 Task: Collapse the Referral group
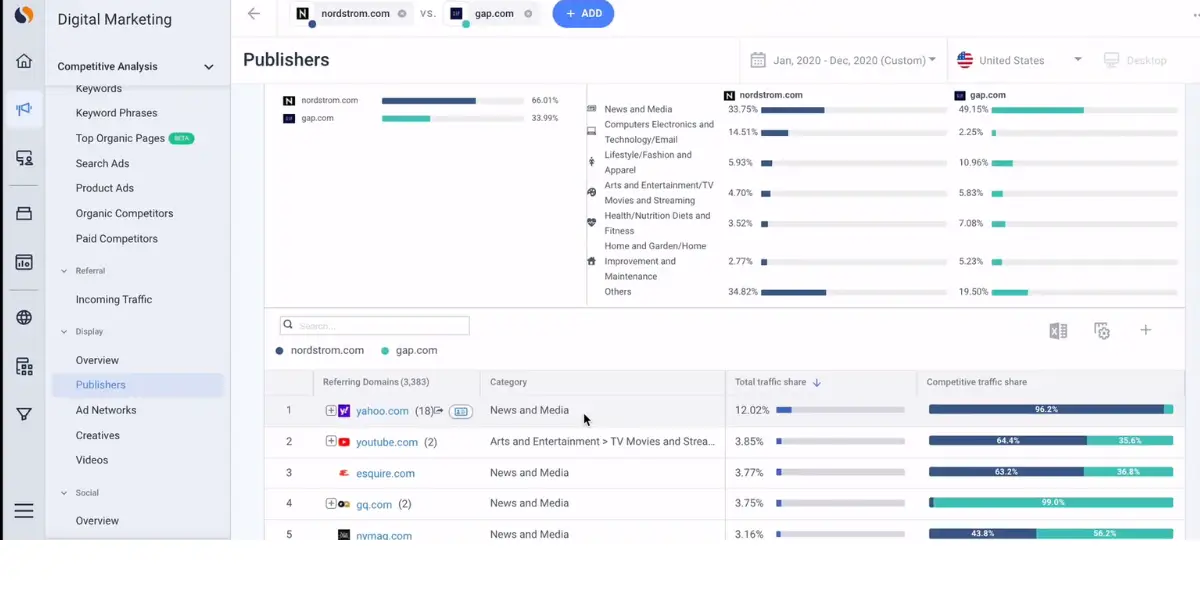pos(64,271)
